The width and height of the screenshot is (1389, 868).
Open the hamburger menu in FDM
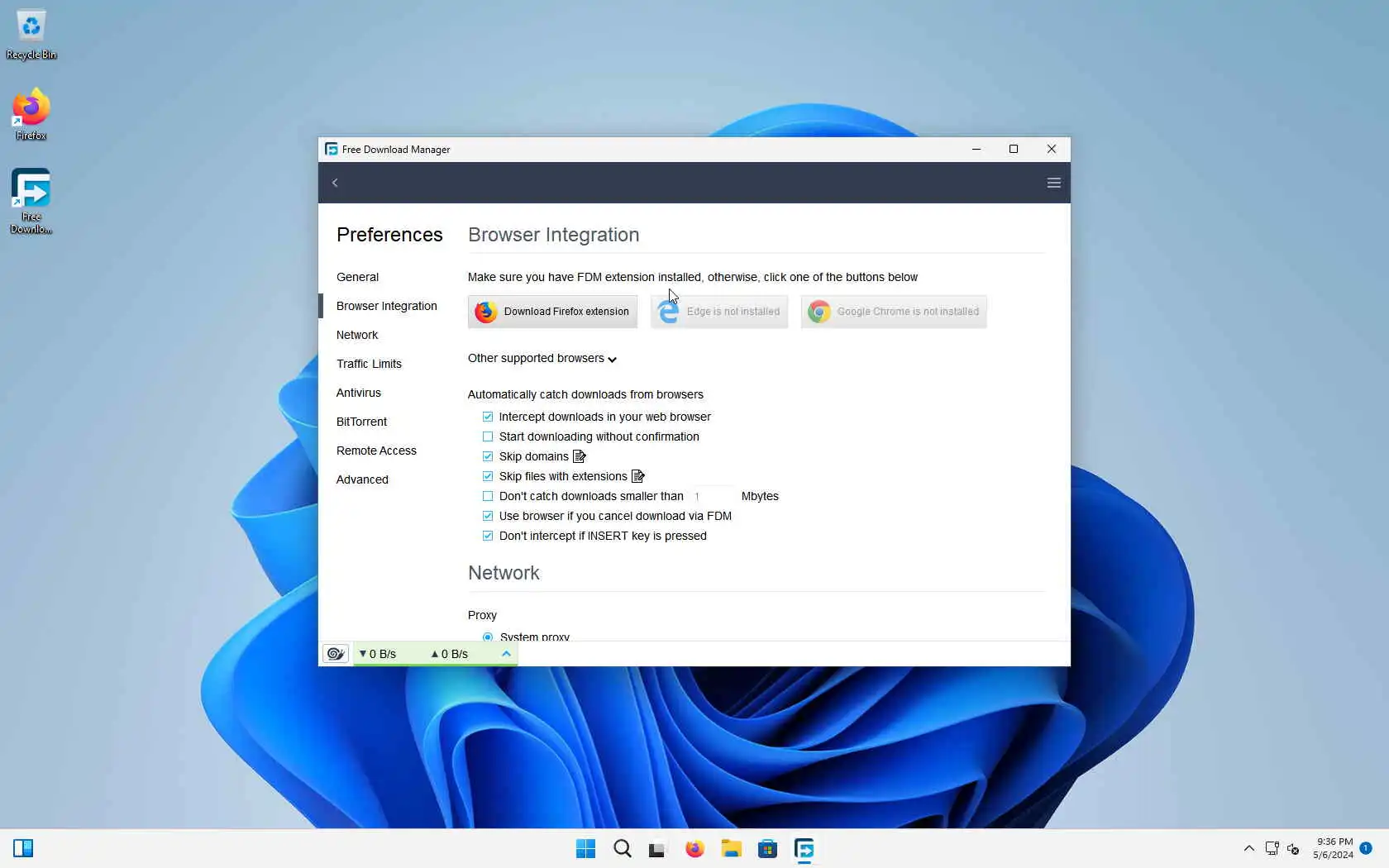click(1053, 183)
